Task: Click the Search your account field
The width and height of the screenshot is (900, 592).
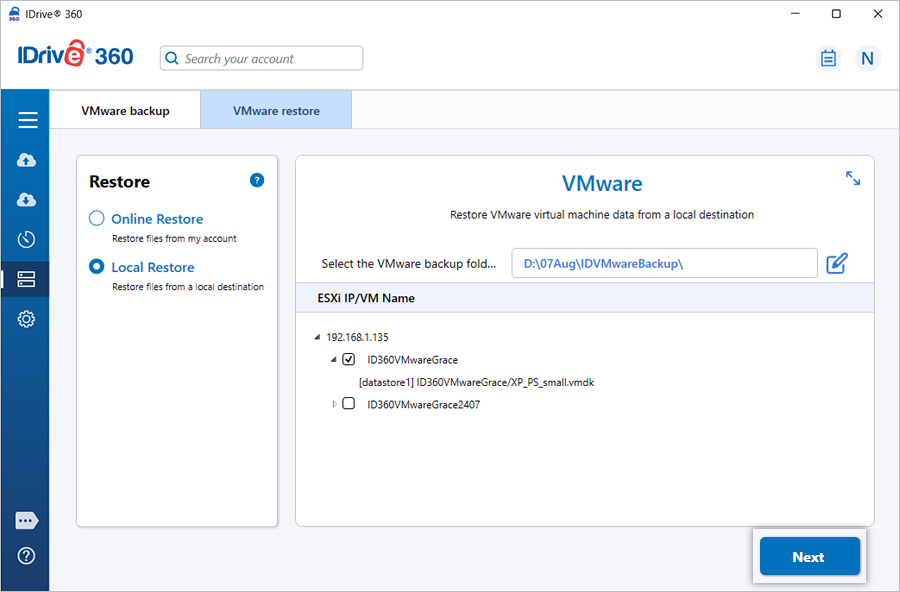Action: [x=261, y=58]
